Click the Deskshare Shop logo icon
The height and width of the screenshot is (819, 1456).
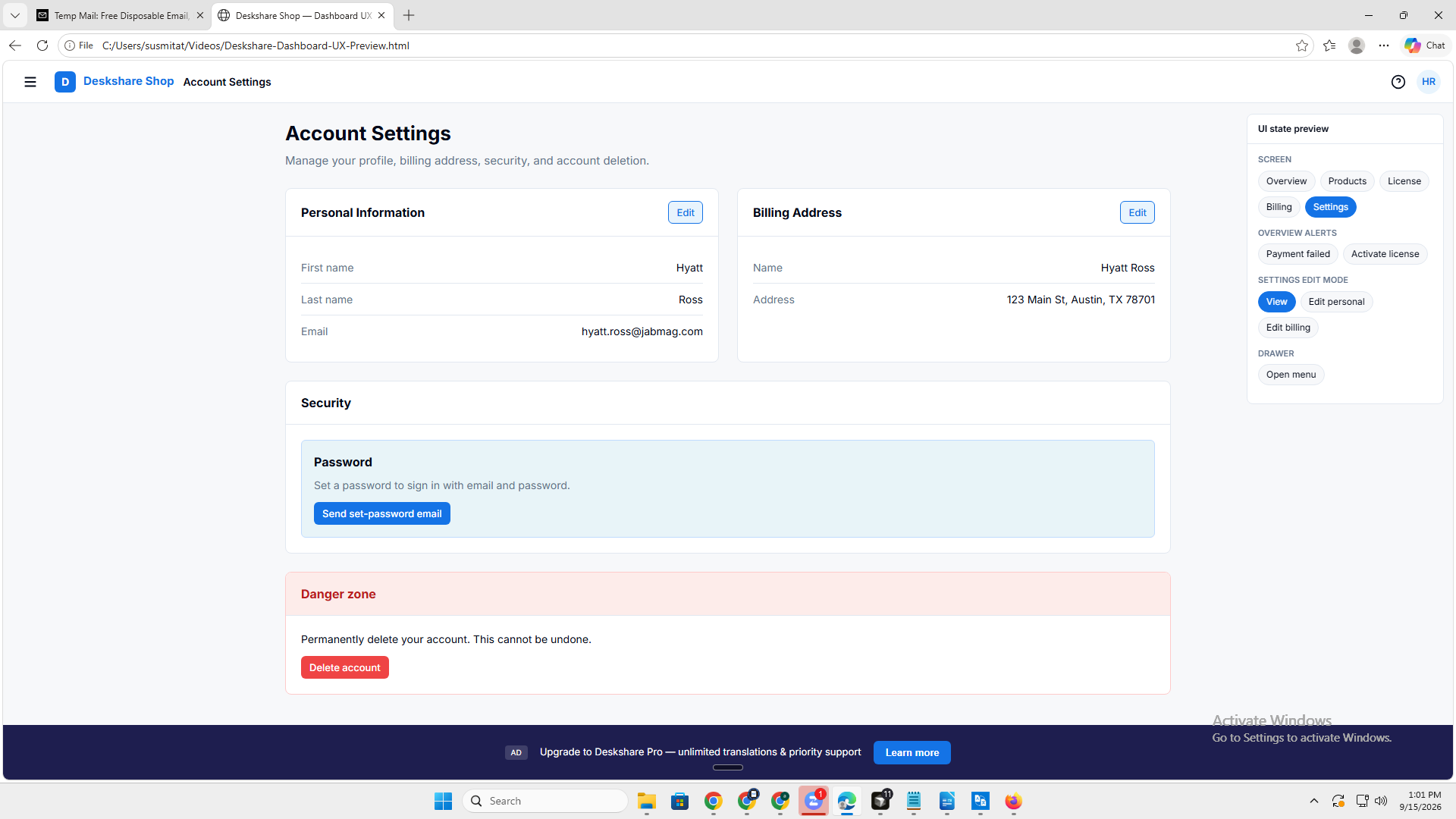pyautogui.click(x=65, y=82)
